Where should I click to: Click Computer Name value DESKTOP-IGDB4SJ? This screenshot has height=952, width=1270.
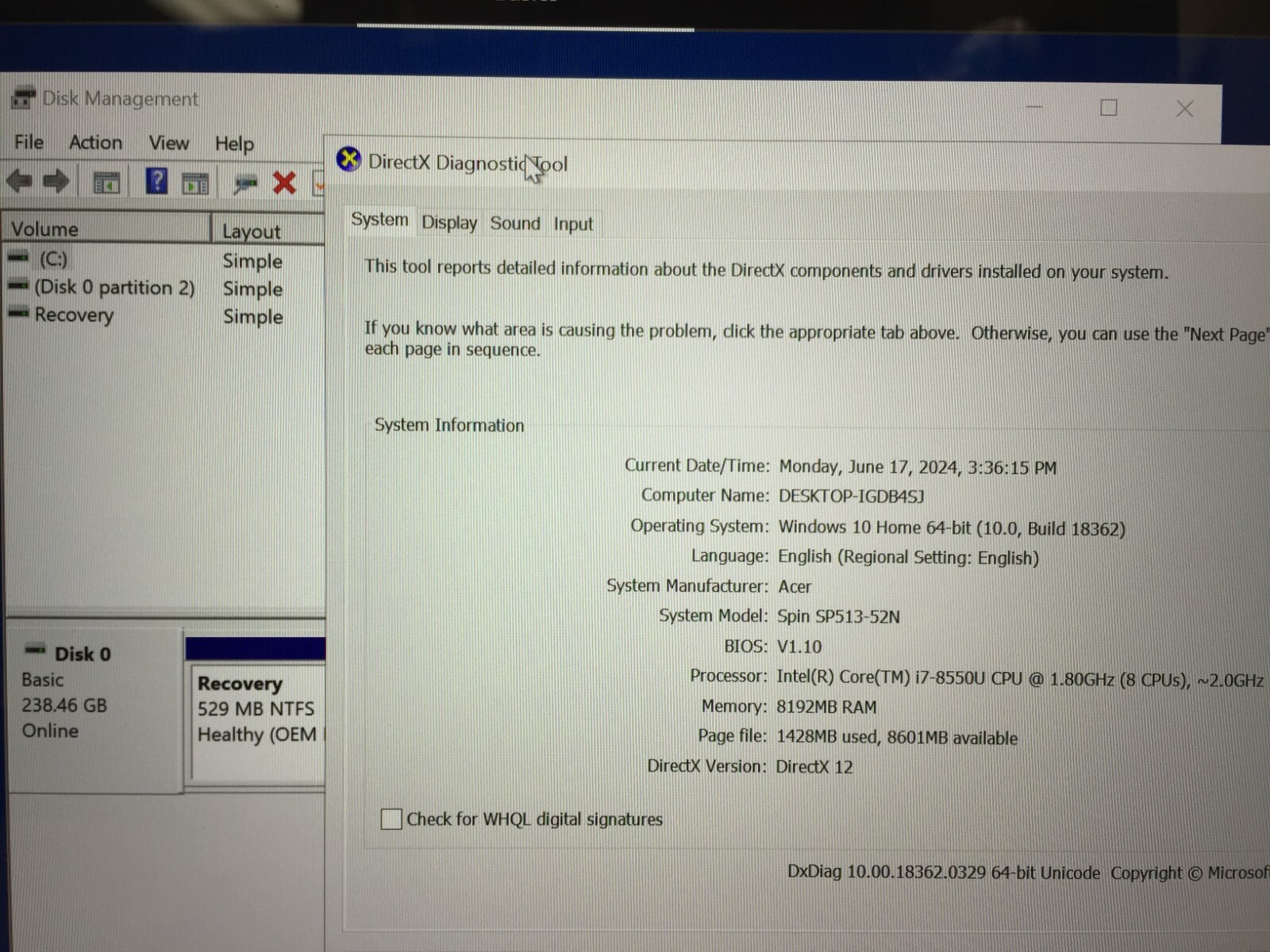tap(851, 497)
